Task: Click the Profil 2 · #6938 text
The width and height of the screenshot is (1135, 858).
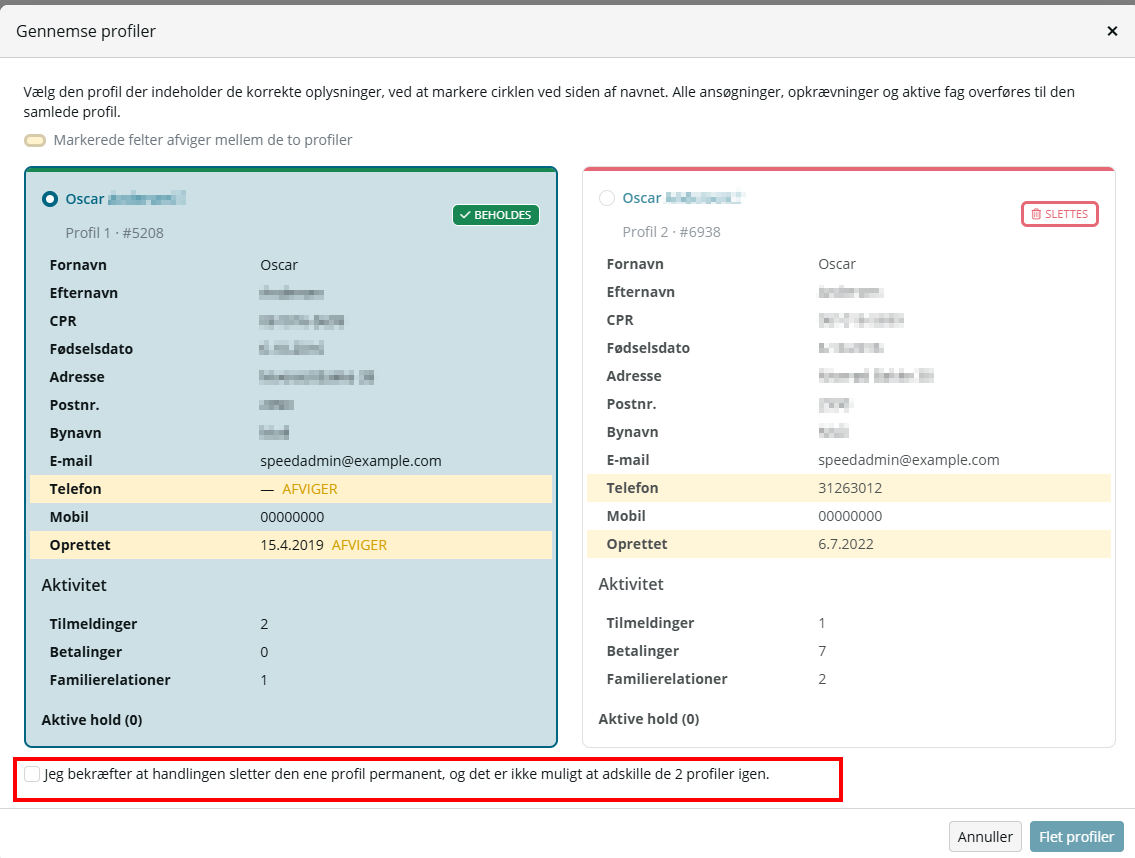Action: (x=672, y=232)
